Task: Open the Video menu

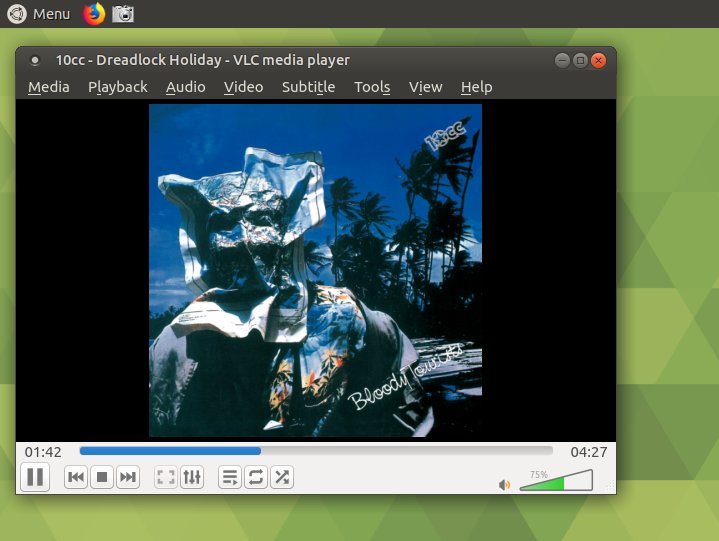Action: click(243, 87)
